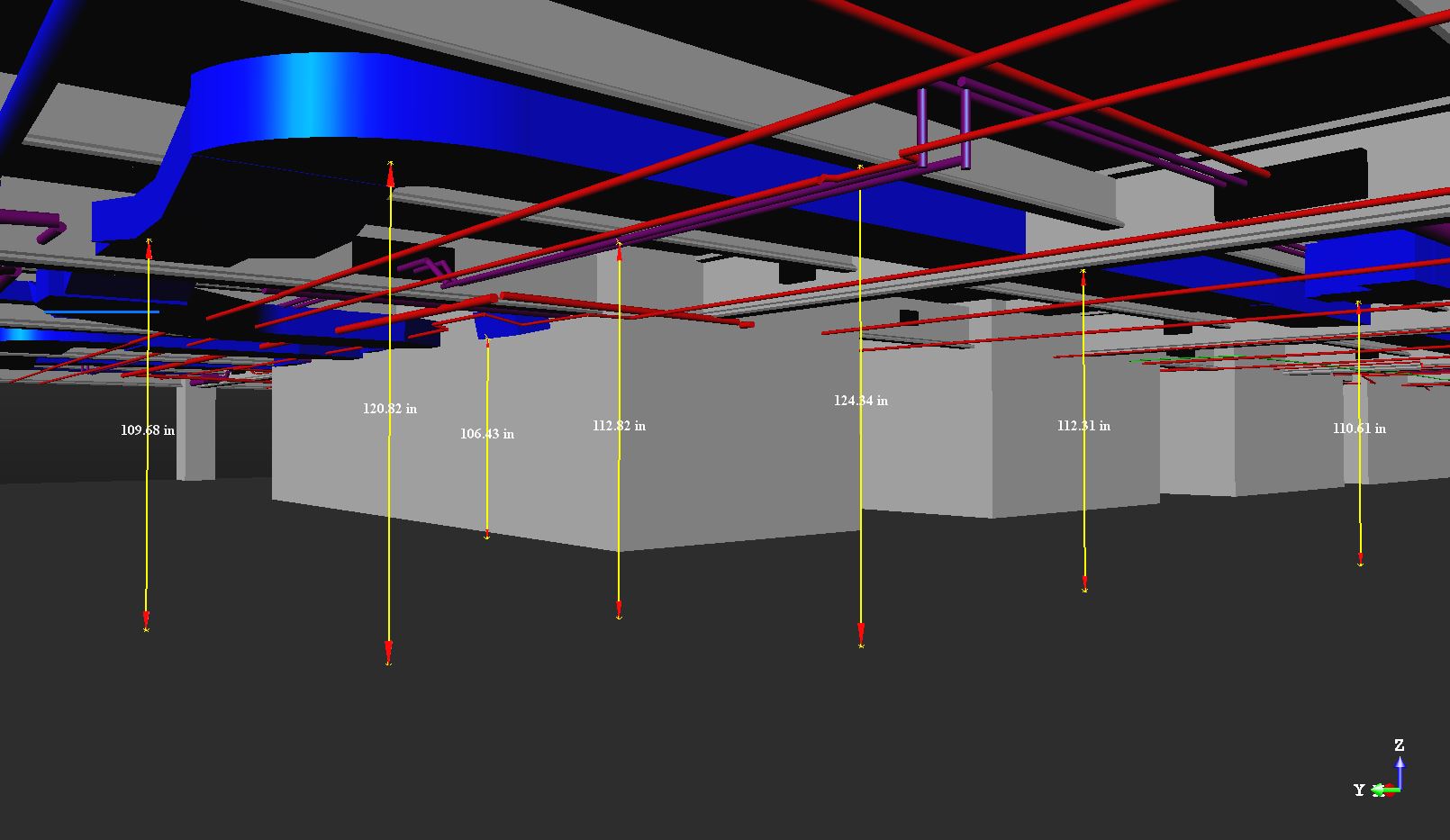Pick the bottom arrowhead of 109.68 in dimension
The width and height of the screenshot is (1450, 840).
[146, 619]
